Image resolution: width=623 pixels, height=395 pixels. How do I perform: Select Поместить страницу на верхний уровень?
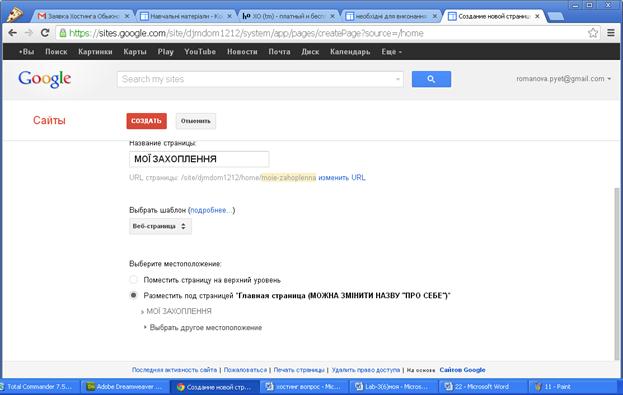pos(134,280)
